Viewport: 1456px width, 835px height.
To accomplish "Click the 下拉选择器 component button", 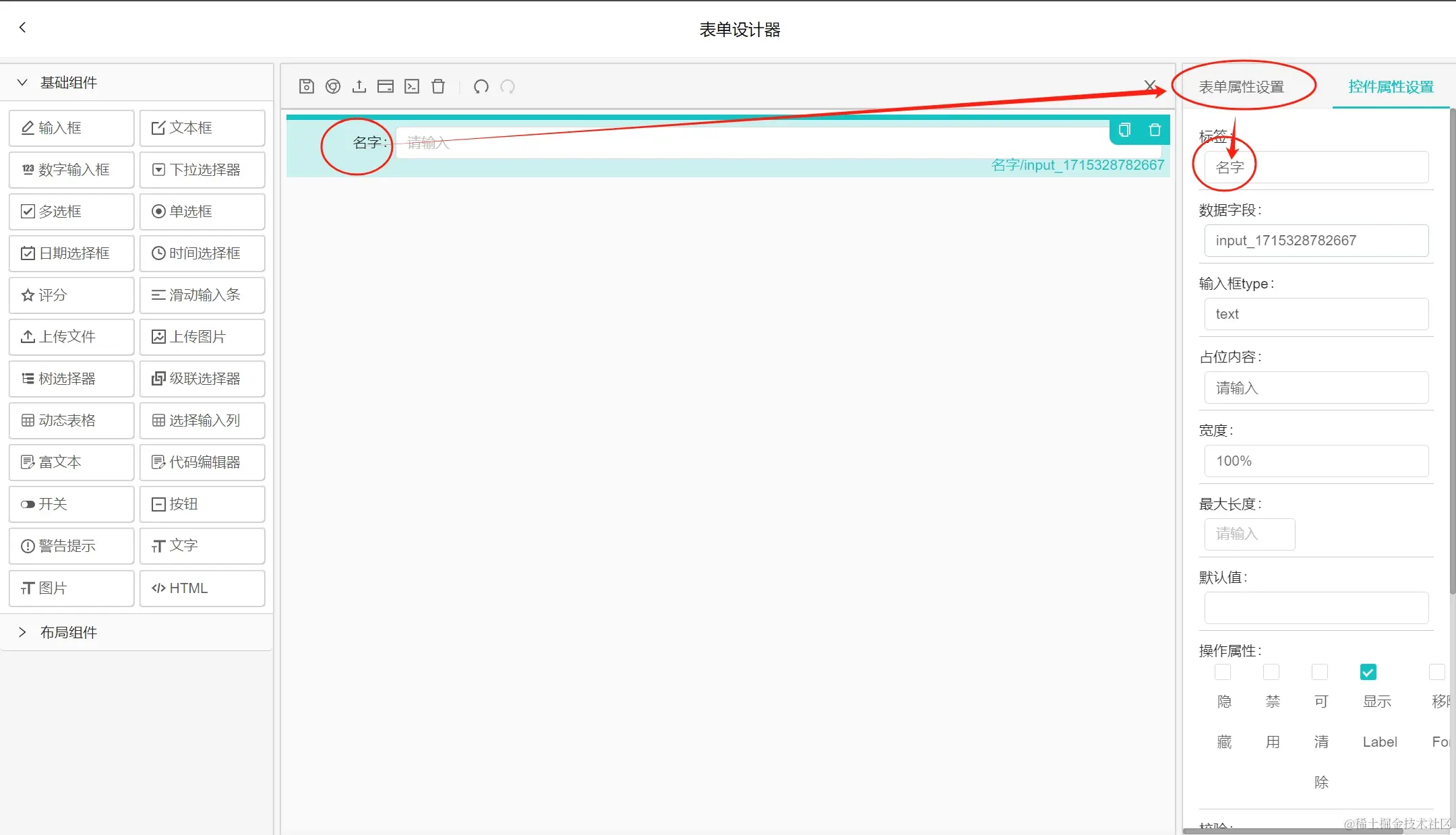I will point(202,170).
